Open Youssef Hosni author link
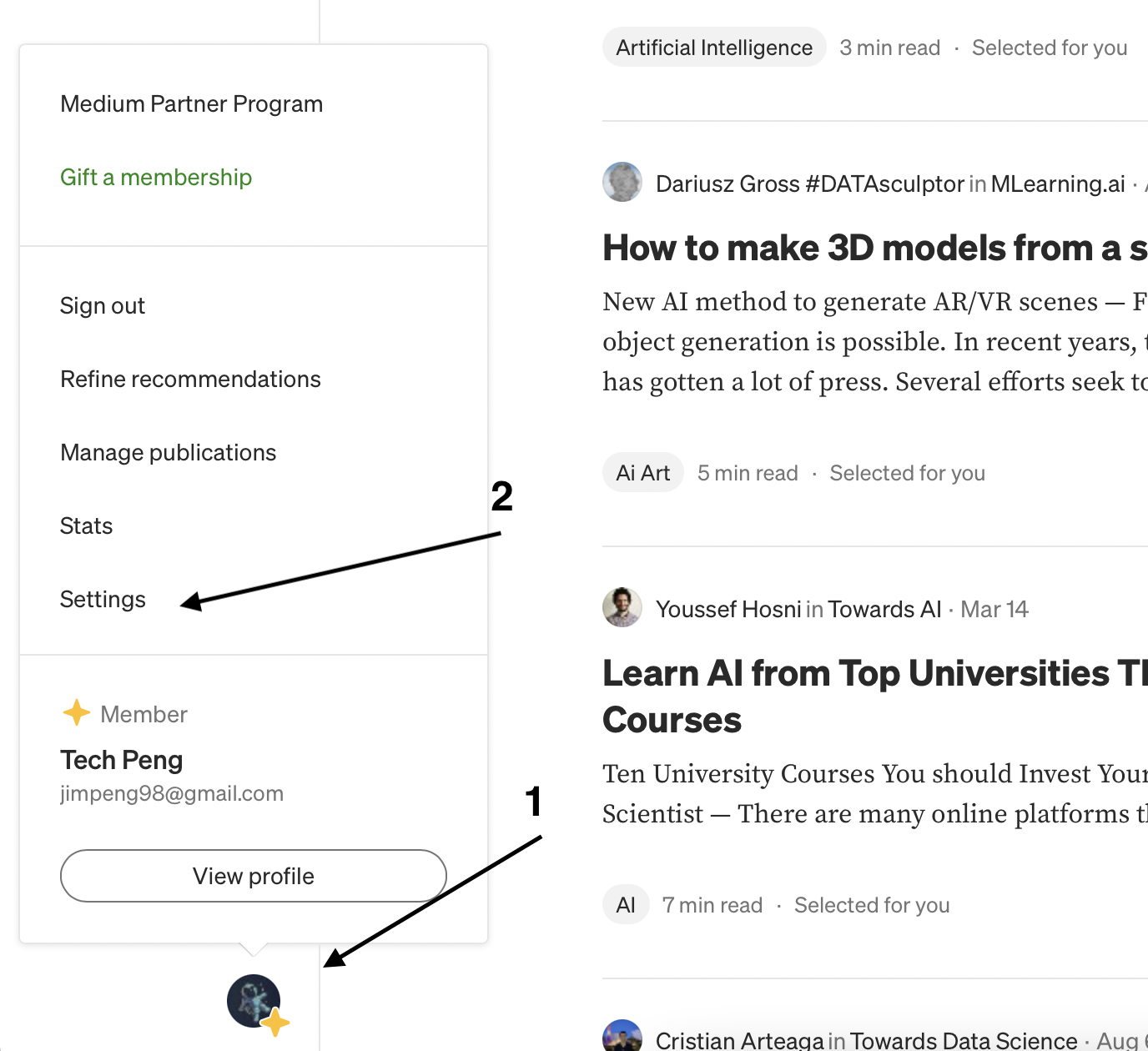This screenshot has width=1148, height=1051. point(728,609)
